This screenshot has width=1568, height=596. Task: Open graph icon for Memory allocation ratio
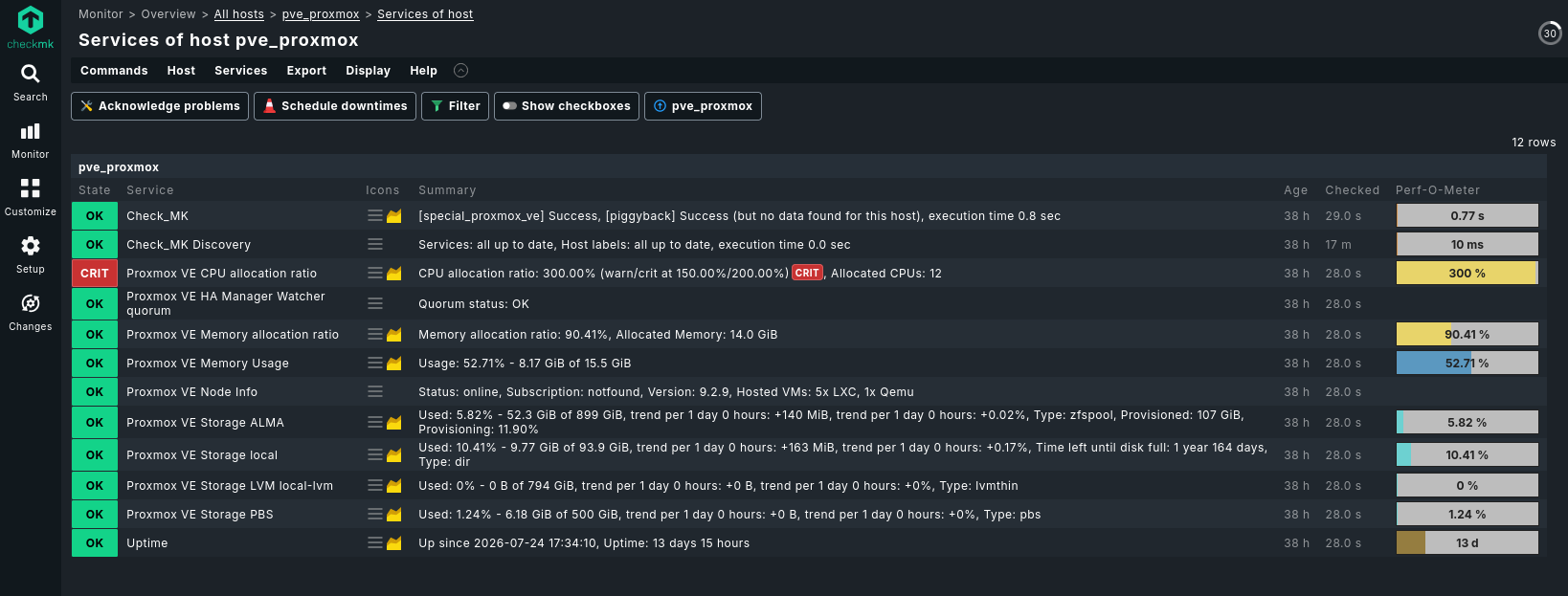click(394, 335)
